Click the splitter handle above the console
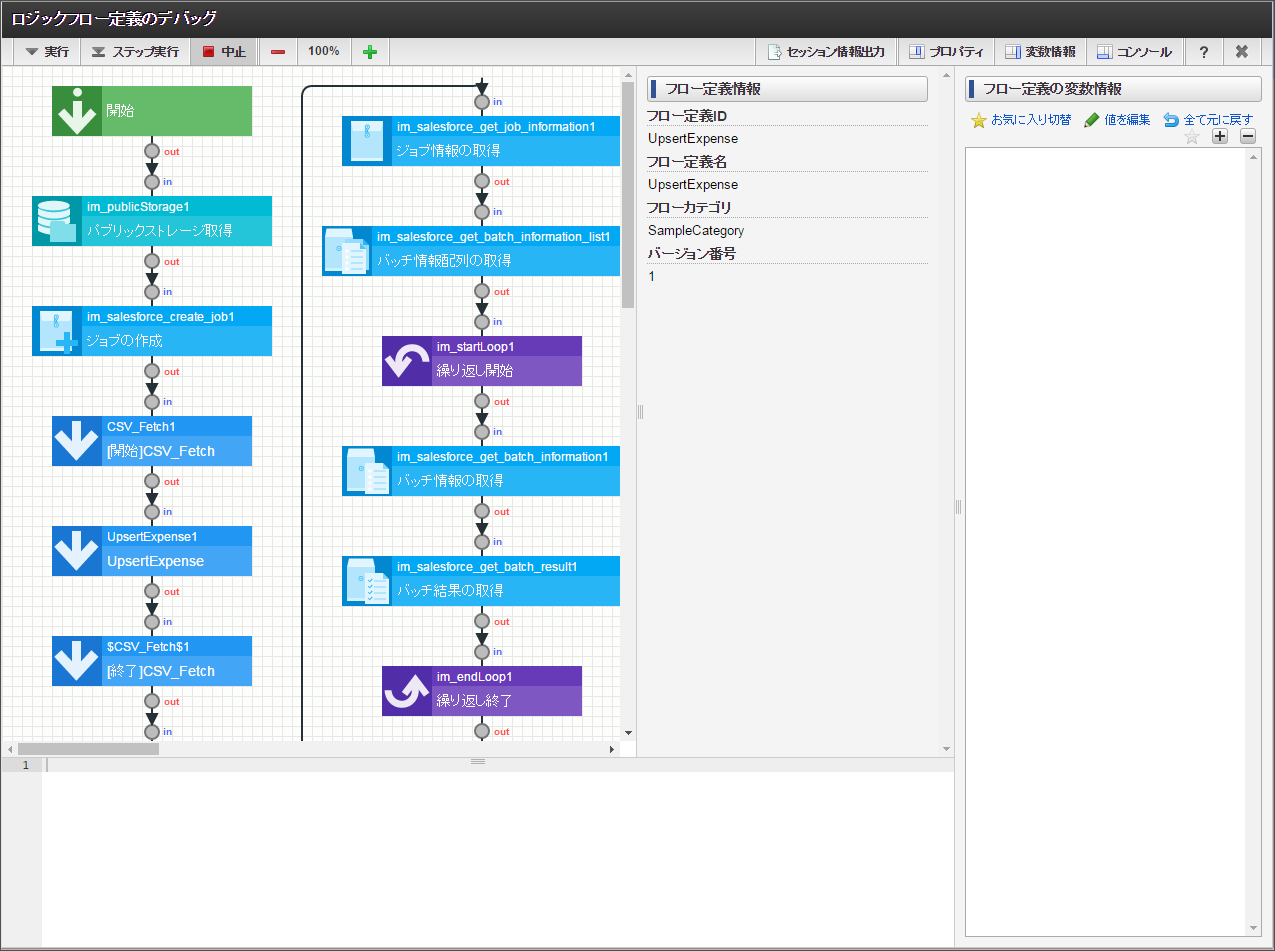Screen dimensions: 1275x951 pyautogui.click(x=478, y=762)
